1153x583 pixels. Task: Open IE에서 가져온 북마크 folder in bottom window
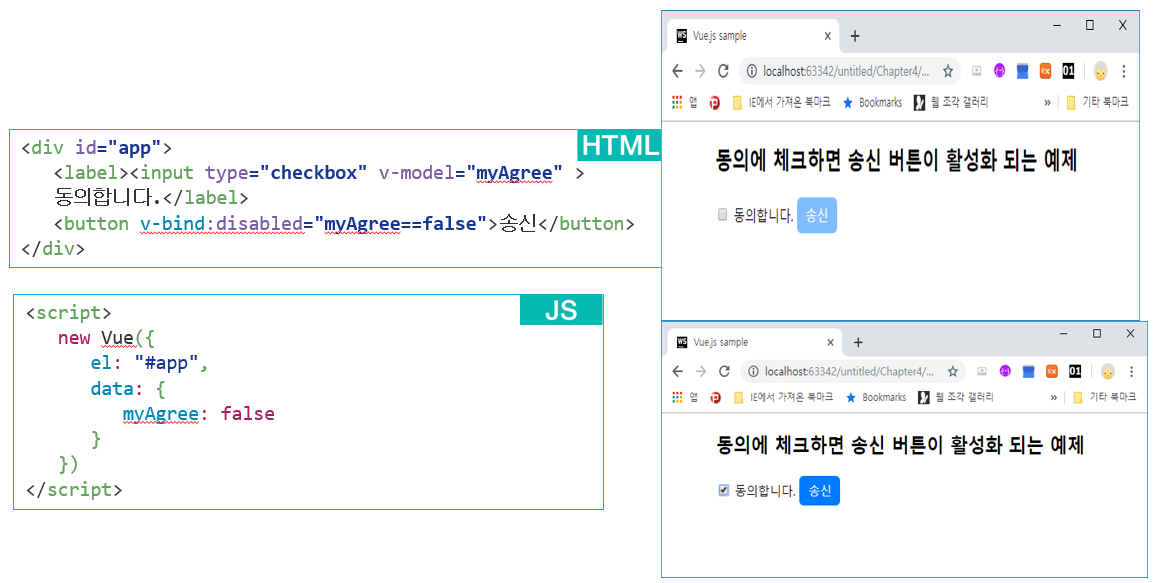click(783, 397)
